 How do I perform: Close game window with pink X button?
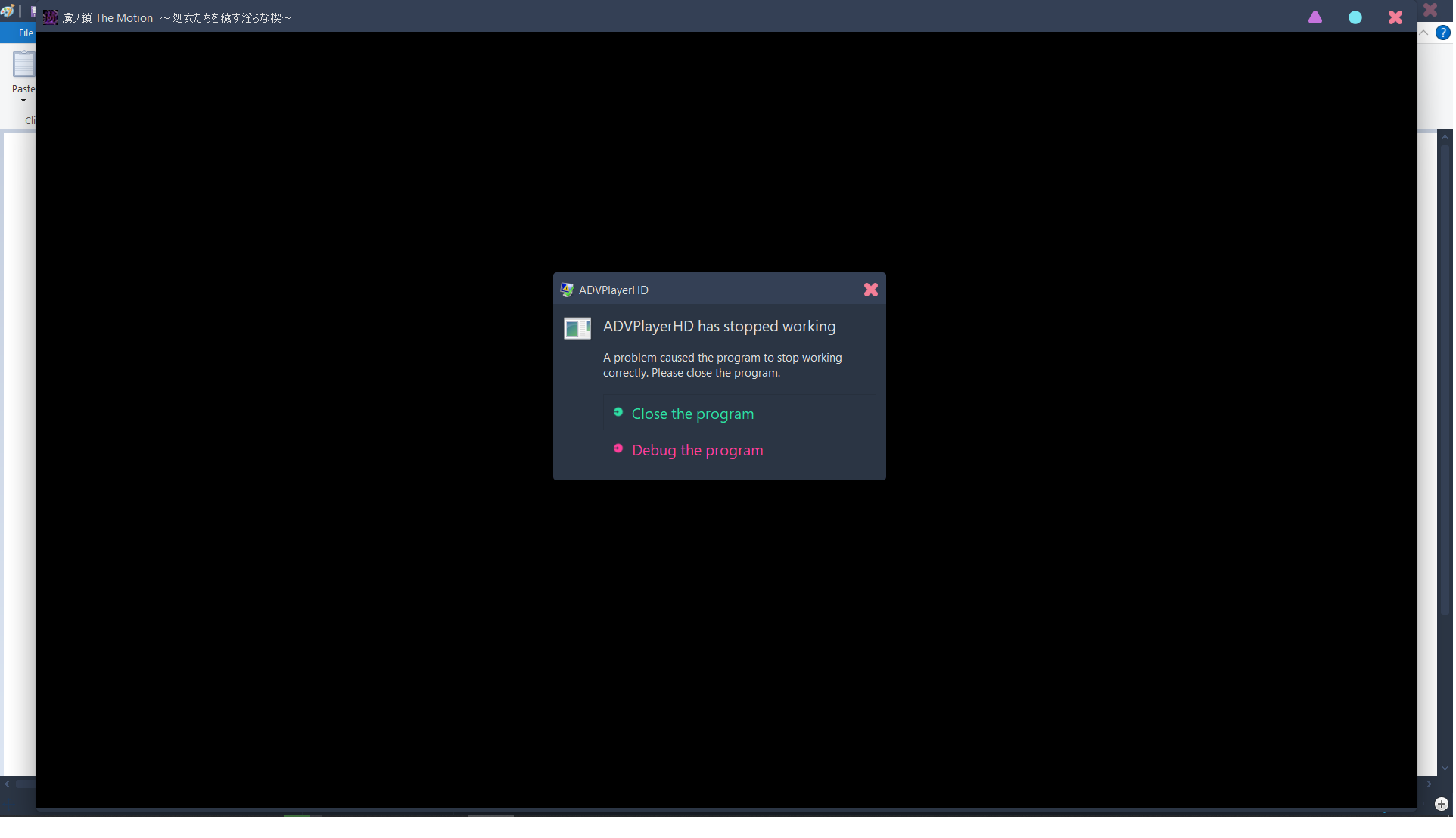pyautogui.click(x=1395, y=17)
